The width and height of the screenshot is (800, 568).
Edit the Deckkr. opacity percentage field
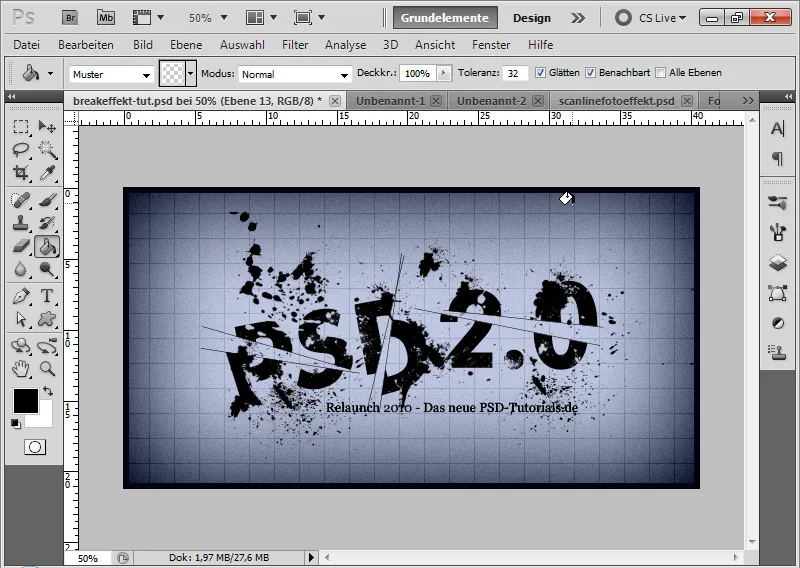pyautogui.click(x=418, y=73)
